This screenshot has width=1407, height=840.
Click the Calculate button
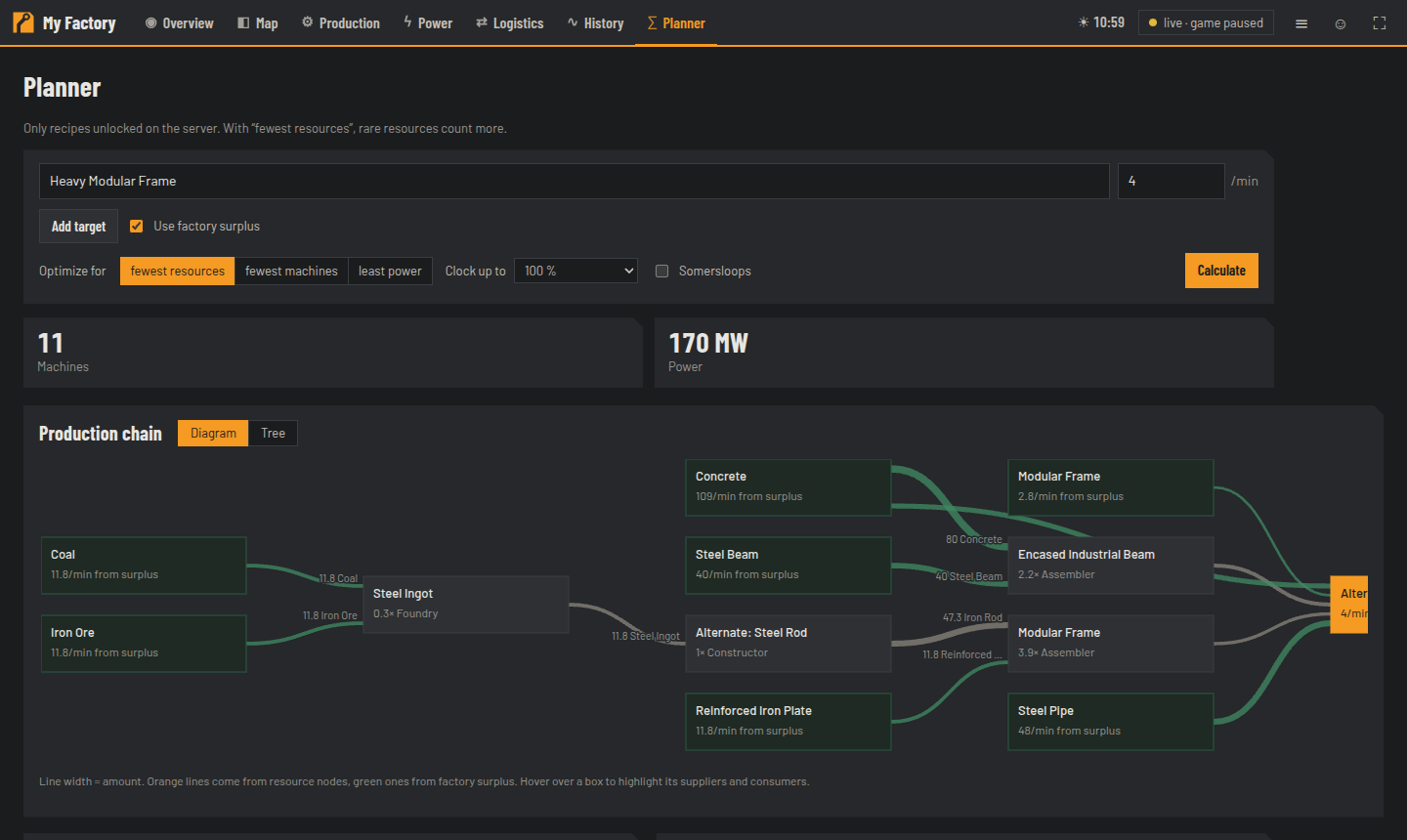pyautogui.click(x=1221, y=271)
